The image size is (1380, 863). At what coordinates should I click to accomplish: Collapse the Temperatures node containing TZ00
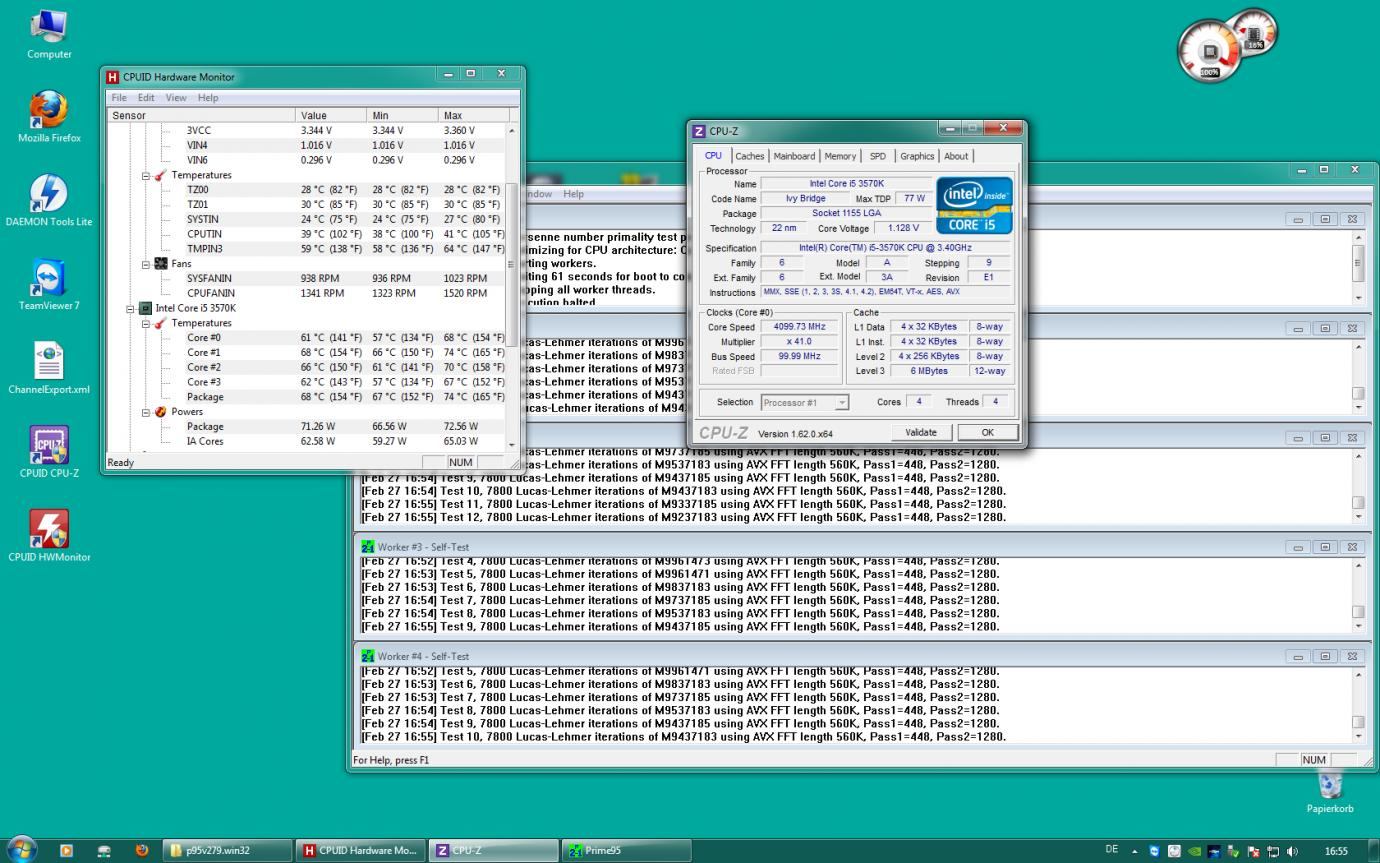tap(146, 175)
